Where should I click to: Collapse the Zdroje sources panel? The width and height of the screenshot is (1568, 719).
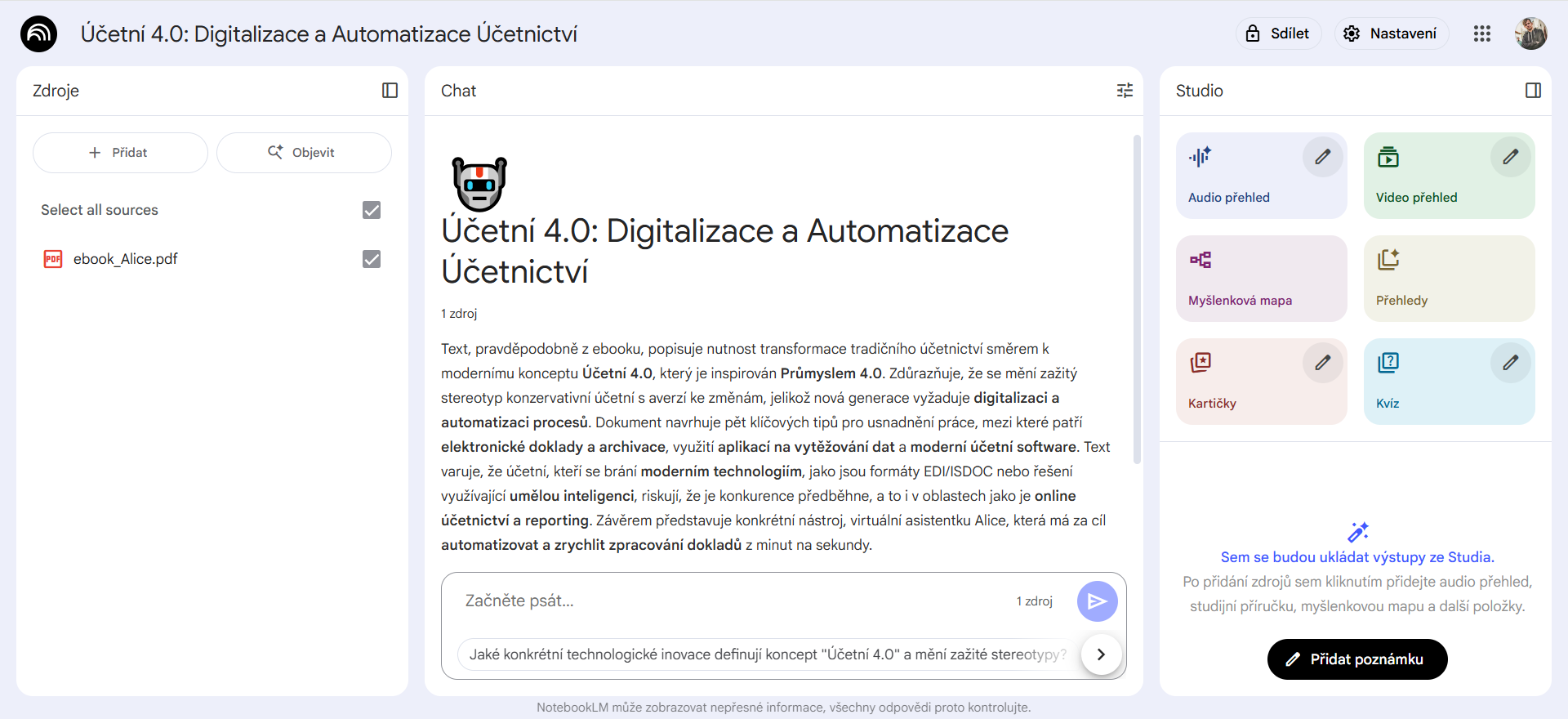390,91
